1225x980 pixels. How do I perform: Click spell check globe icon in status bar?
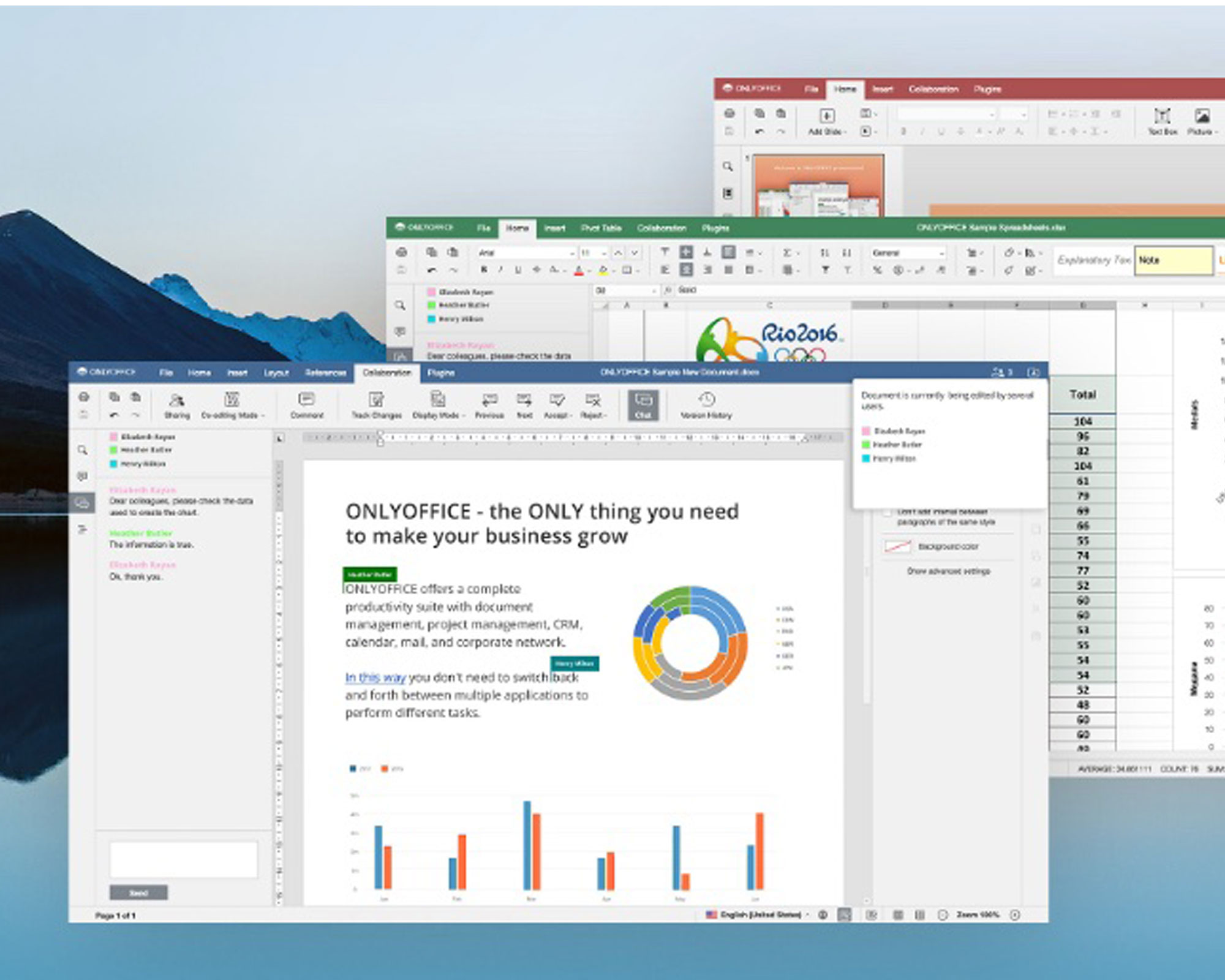823,914
